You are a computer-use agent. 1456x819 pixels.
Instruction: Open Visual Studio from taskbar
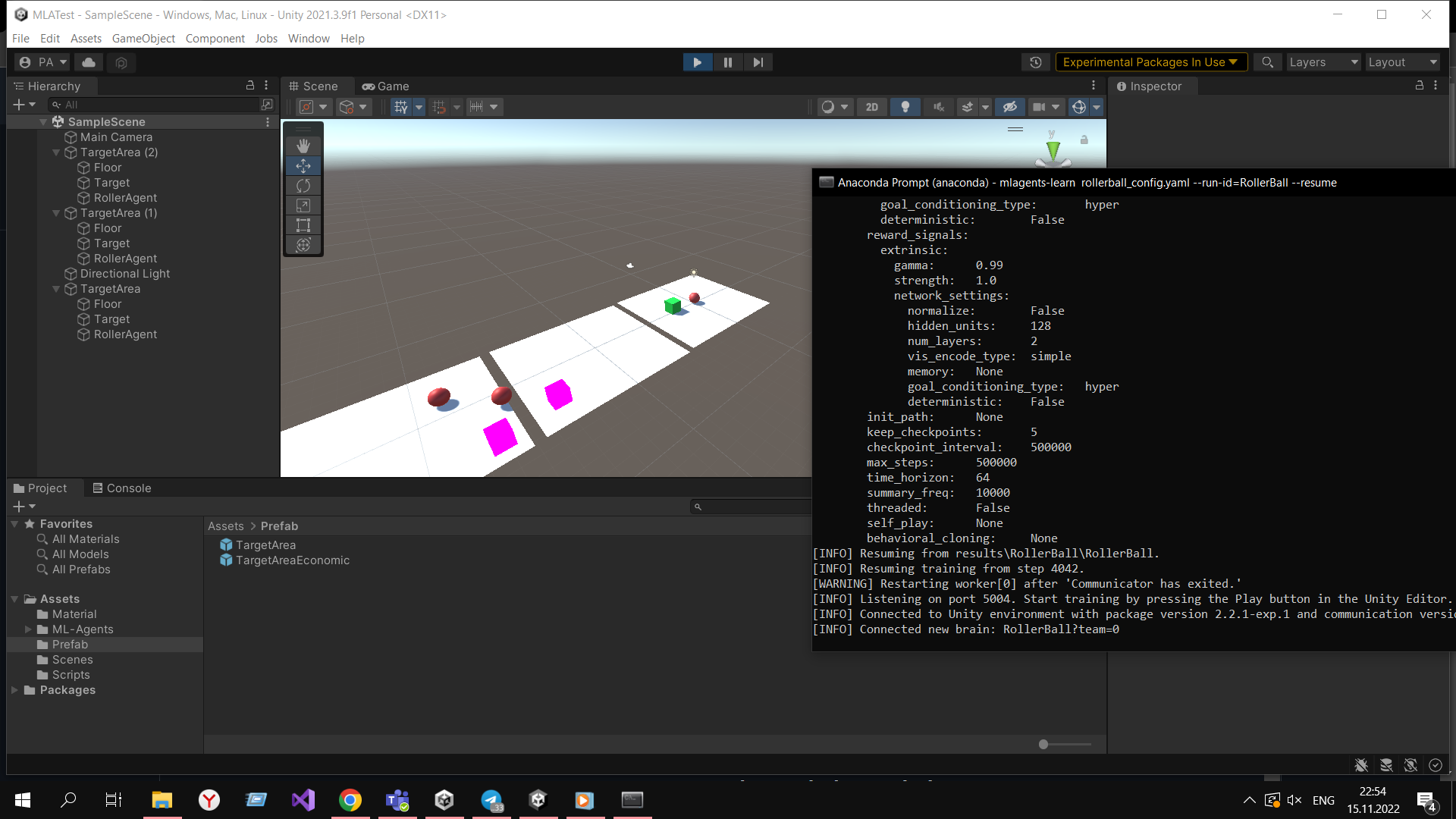303,800
